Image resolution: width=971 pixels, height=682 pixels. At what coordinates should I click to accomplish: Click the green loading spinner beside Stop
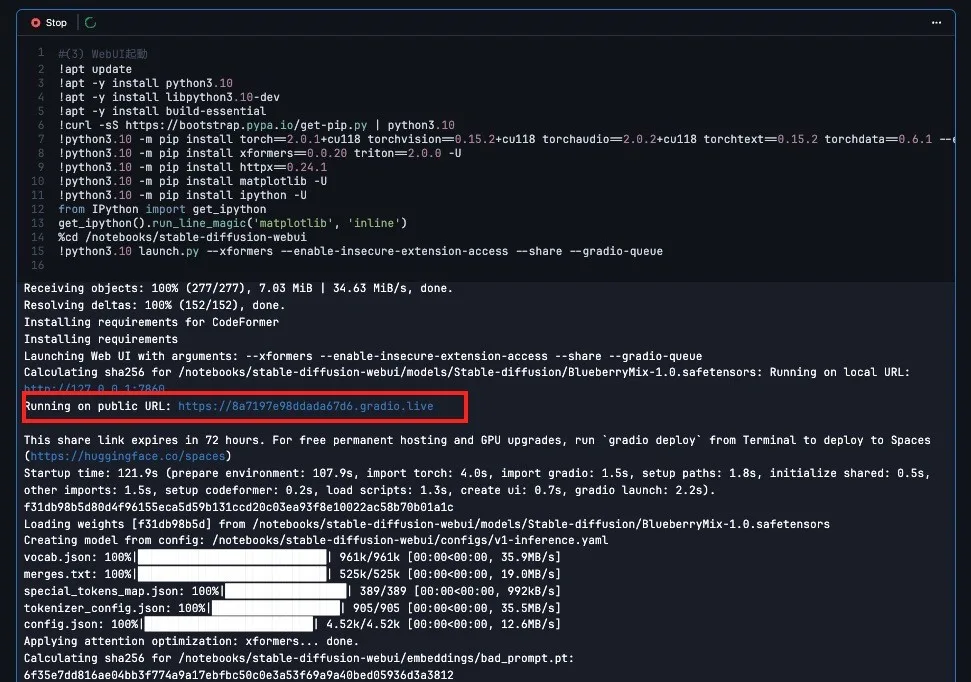[90, 23]
